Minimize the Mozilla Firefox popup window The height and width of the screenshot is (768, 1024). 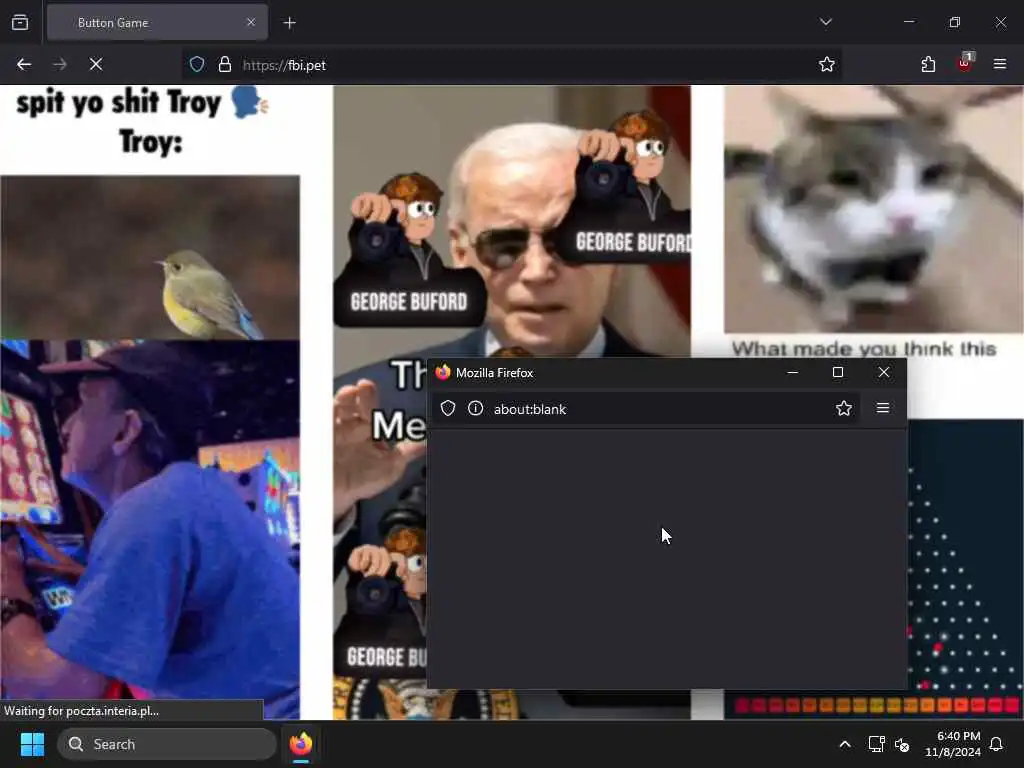[x=793, y=372]
